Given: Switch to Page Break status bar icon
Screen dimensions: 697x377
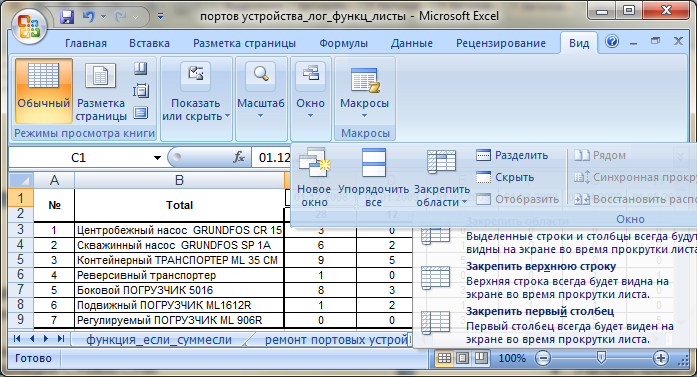Looking at the screenshot, I should [x=481, y=358].
